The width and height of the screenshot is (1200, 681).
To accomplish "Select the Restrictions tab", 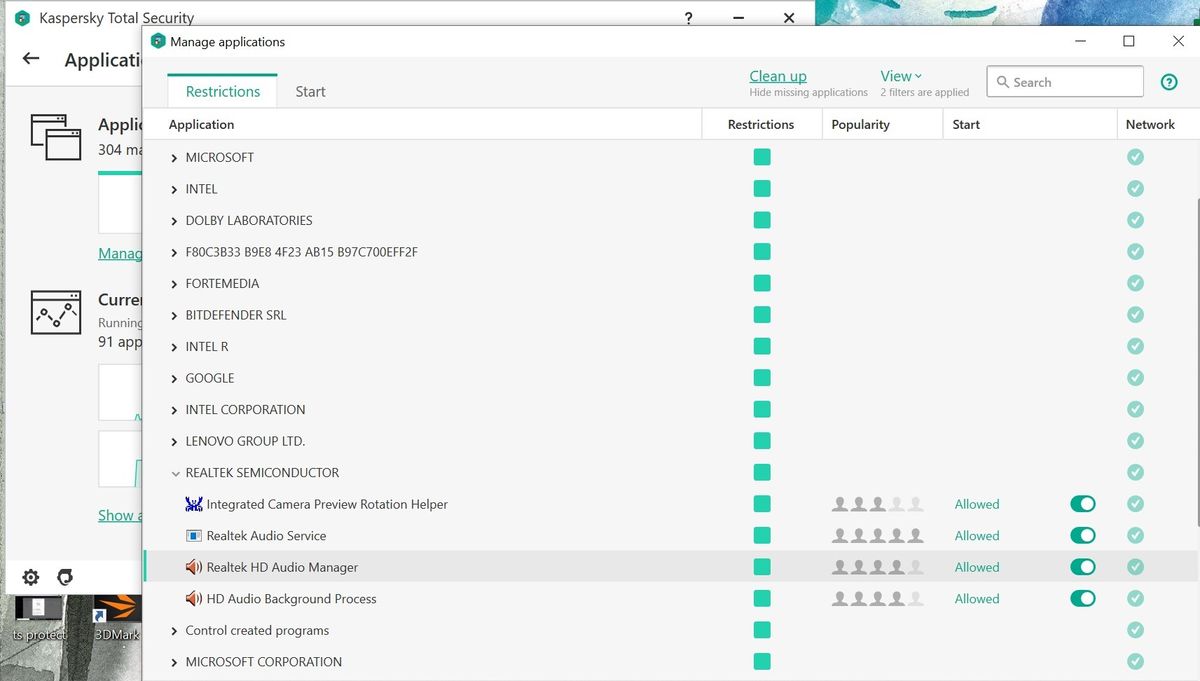I will (x=222, y=91).
